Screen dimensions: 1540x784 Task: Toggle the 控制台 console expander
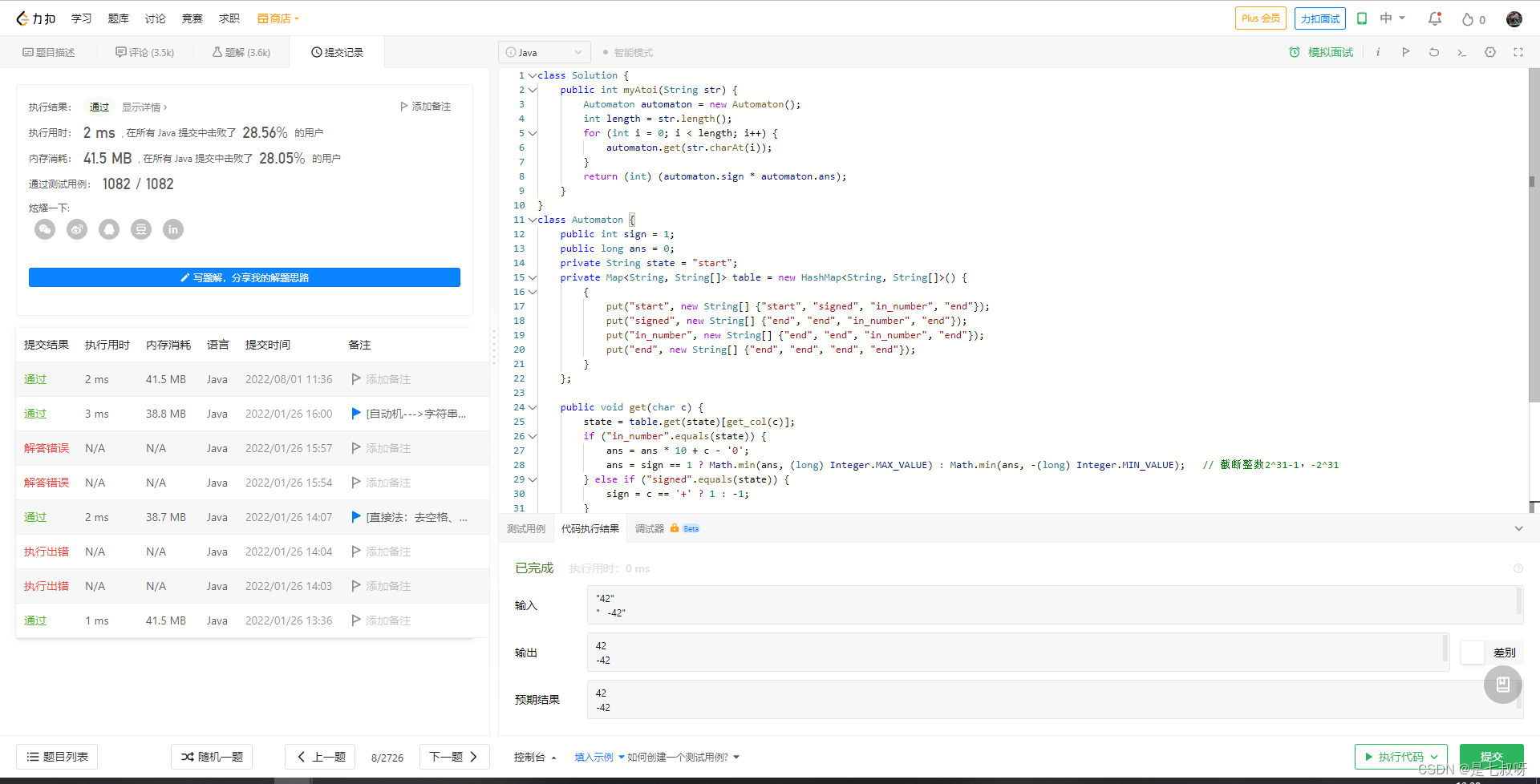coord(535,757)
